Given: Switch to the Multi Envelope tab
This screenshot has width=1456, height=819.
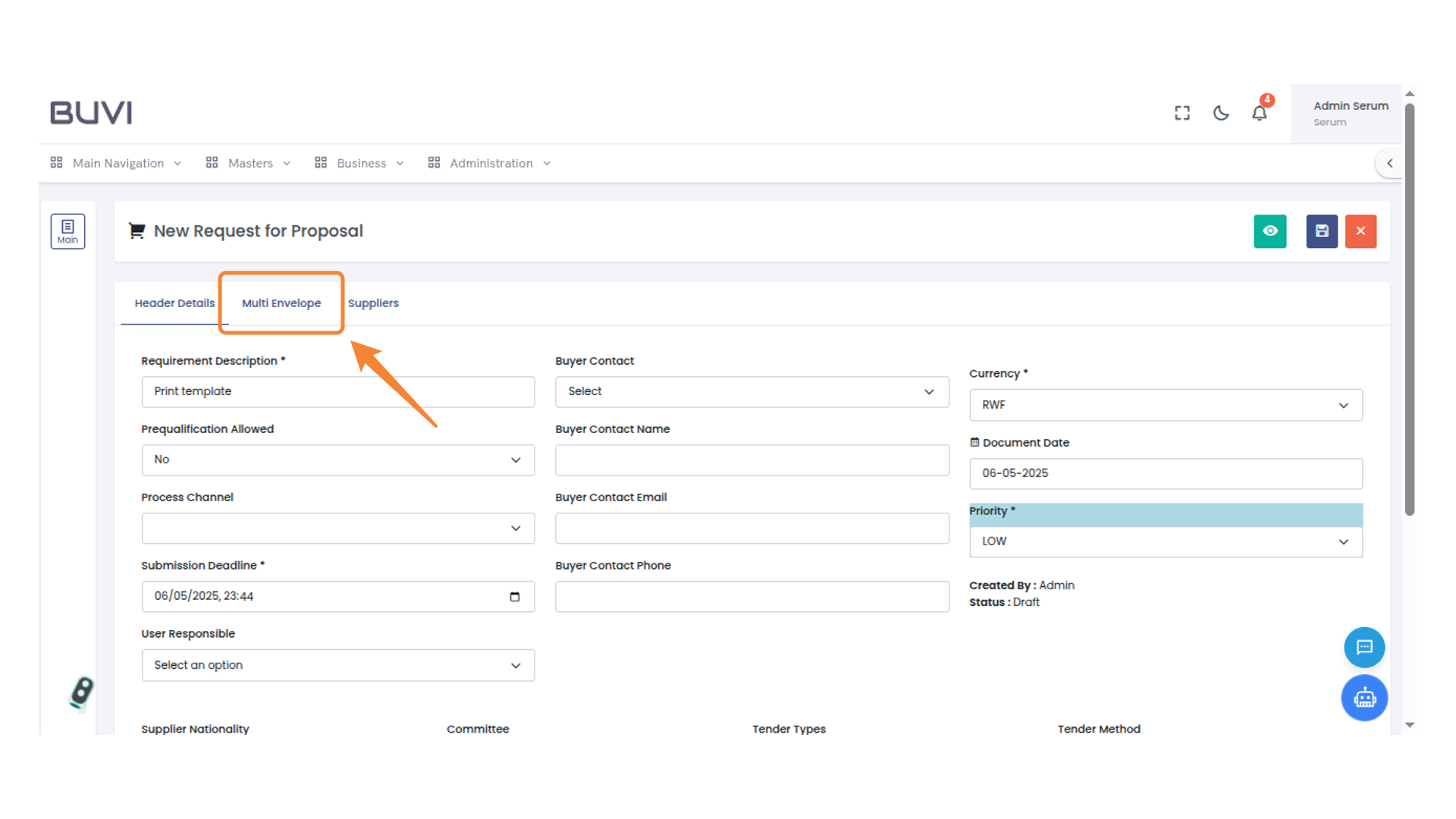Looking at the screenshot, I should (281, 303).
